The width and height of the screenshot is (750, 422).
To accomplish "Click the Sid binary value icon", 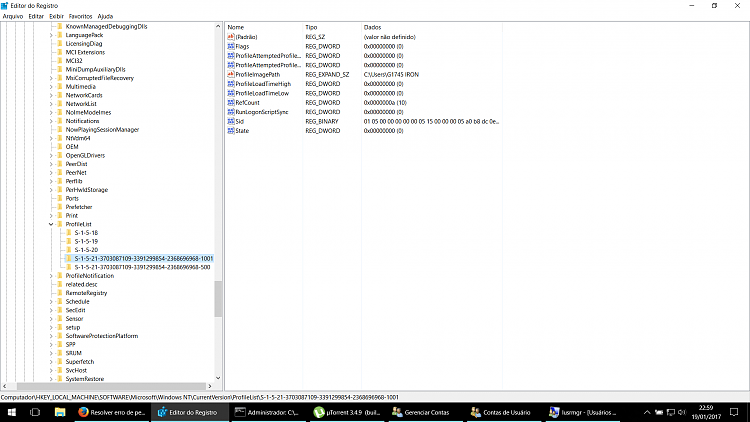I will (231, 122).
